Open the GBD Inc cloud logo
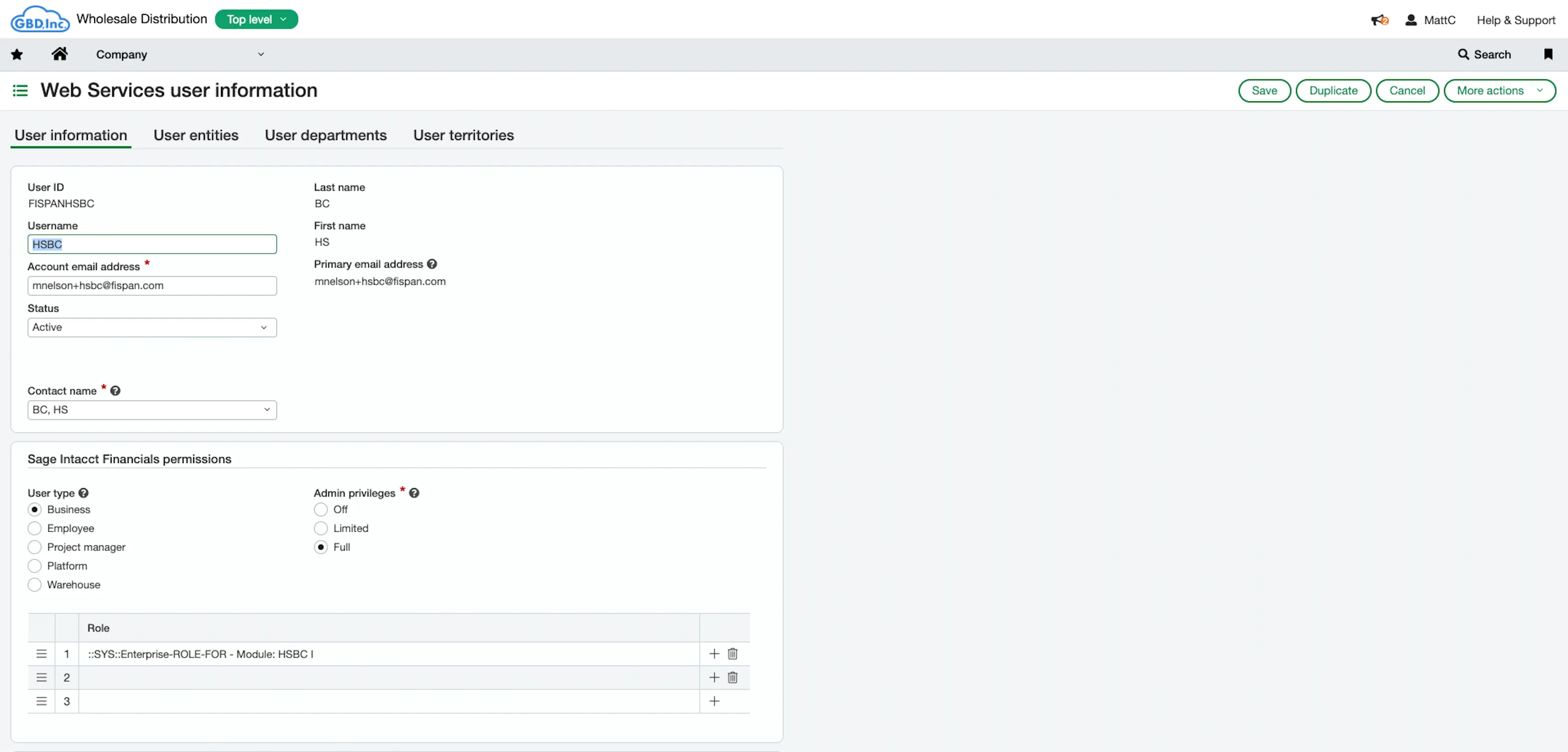 (39, 19)
